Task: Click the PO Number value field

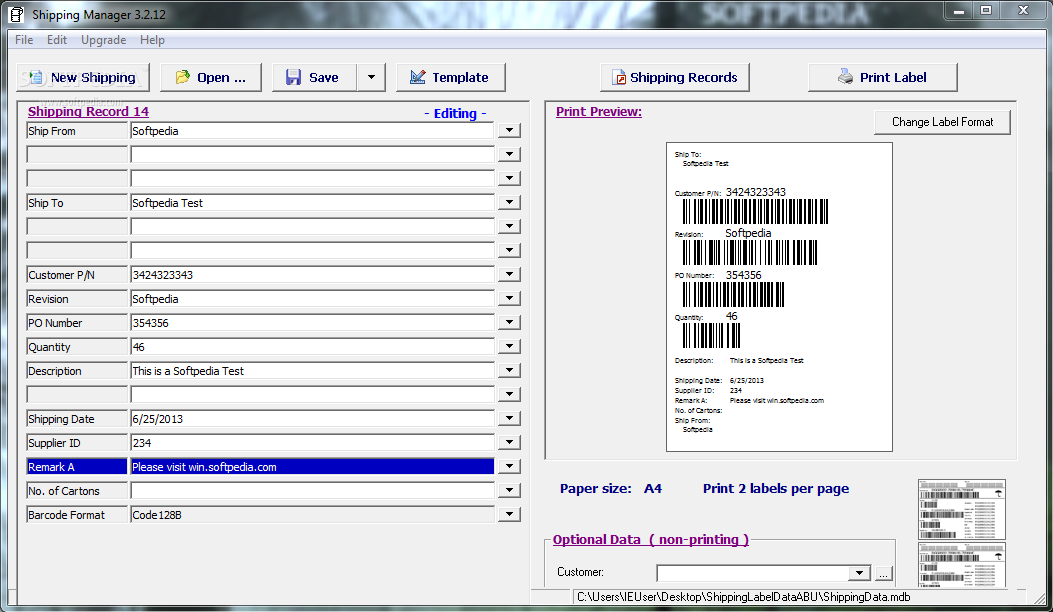Action: pyautogui.click(x=312, y=322)
